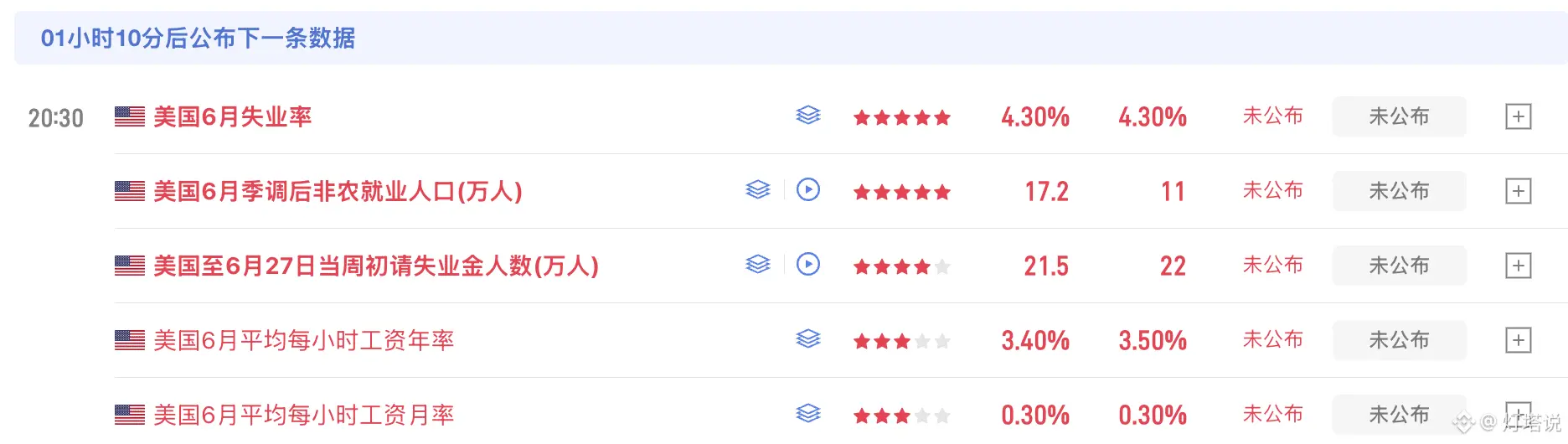The height and width of the screenshot is (444, 1568).
Task: Click star rating of 初请失业金人数 row
Action: [901, 266]
